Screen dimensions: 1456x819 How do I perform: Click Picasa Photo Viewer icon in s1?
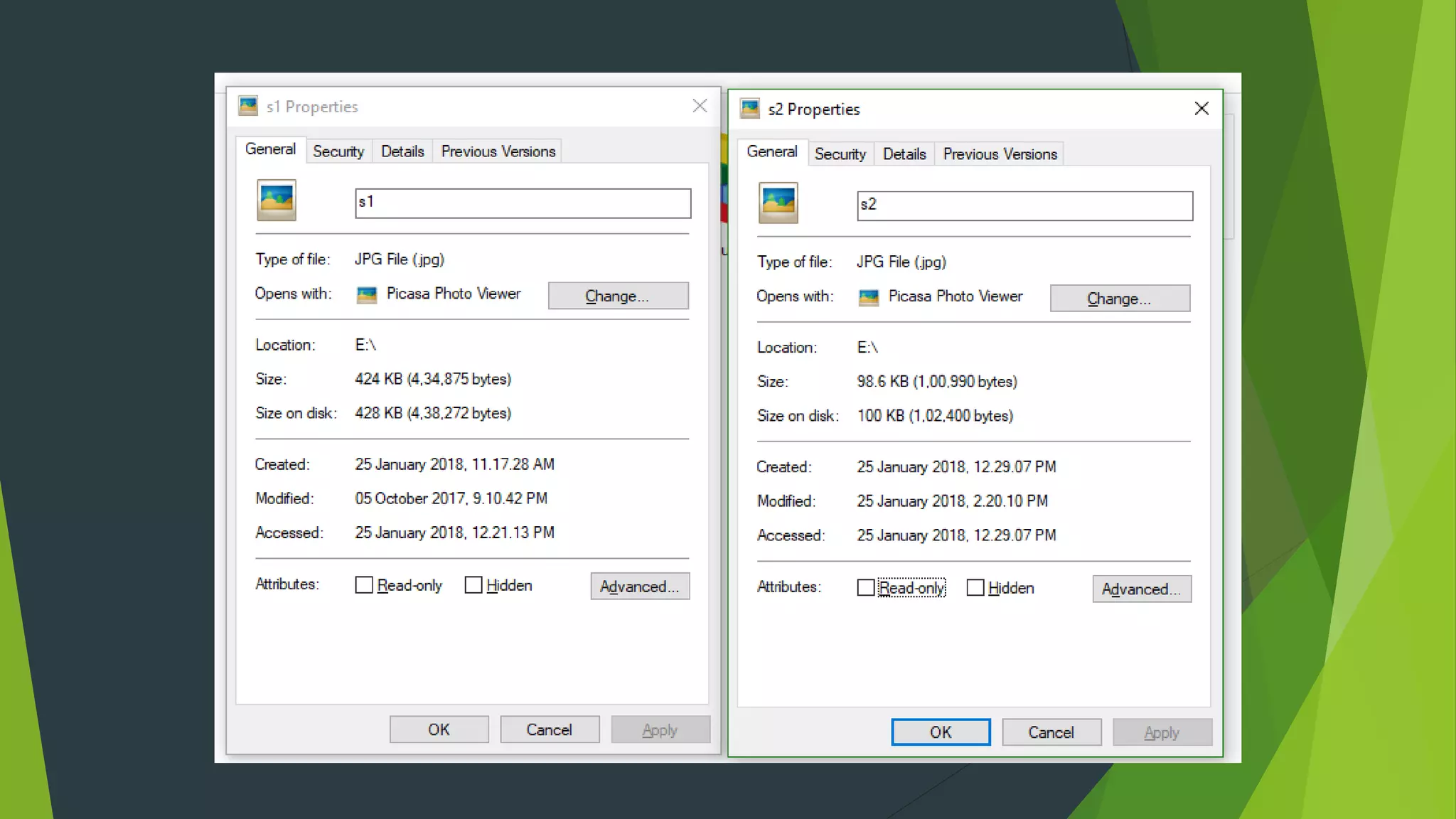(x=367, y=294)
